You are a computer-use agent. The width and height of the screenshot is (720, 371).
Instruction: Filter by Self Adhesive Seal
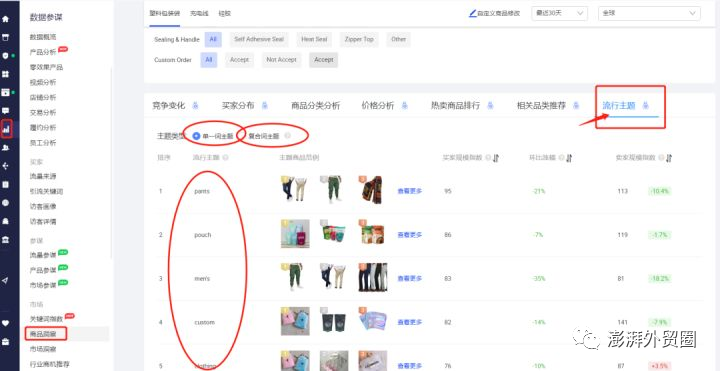click(259, 39)
